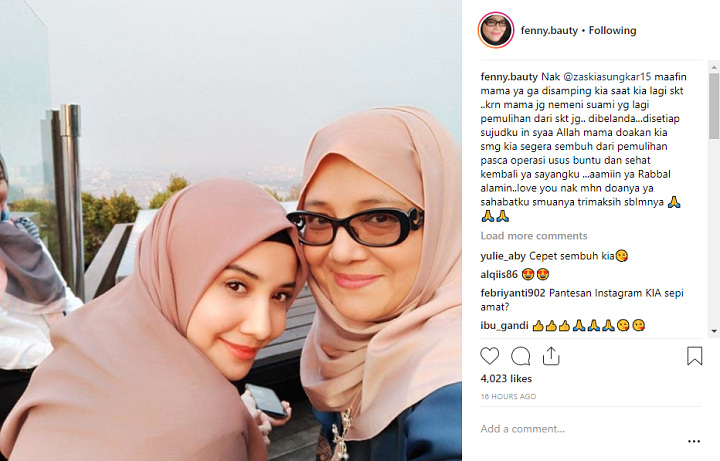Open fenny.bauty profile picture avatar
The height and width of the screenshot is (461, 720).
pyautogui.click(x=496, y=30)
